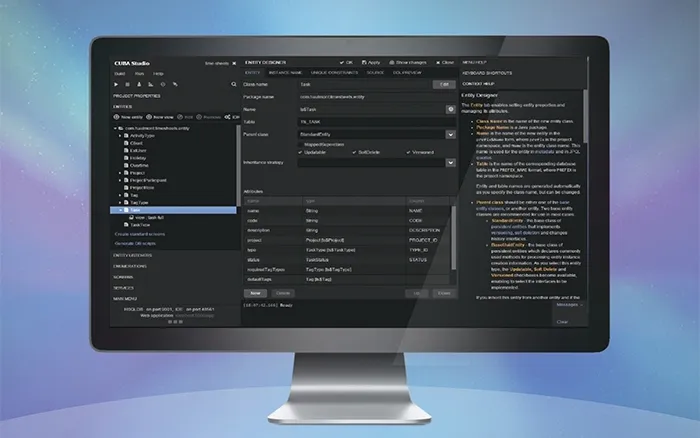This screenshot has height=438, width=700.
Task: Click the view task-full icon
Action: point(132,217)
